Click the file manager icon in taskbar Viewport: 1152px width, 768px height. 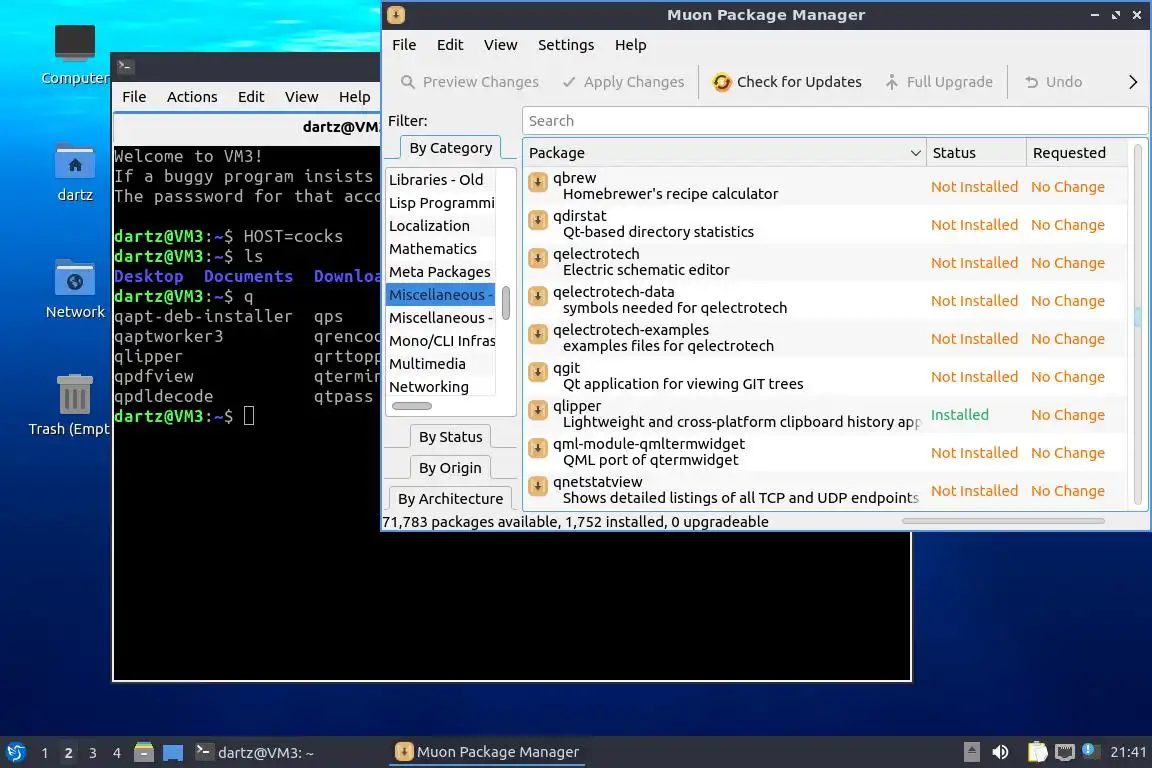144,753
